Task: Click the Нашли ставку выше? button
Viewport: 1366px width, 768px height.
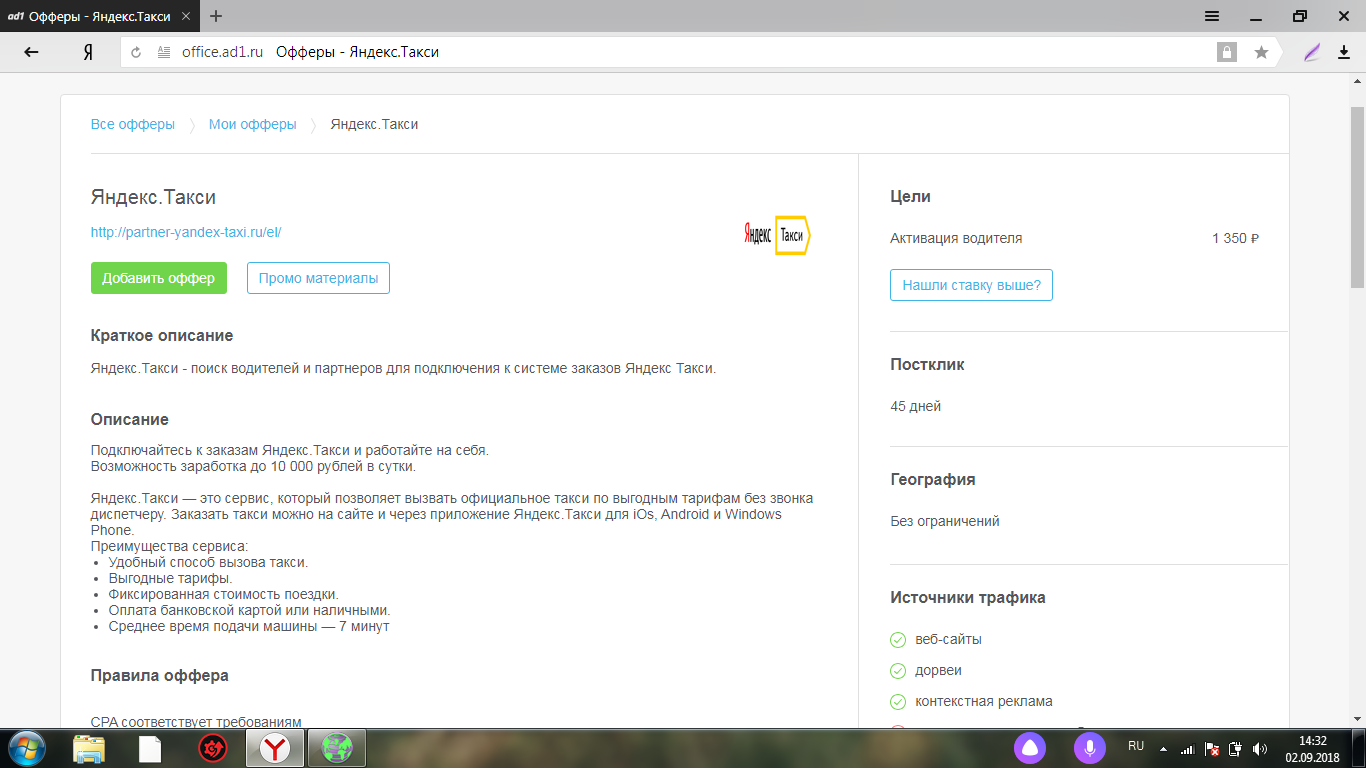Action: pos(971,285)
